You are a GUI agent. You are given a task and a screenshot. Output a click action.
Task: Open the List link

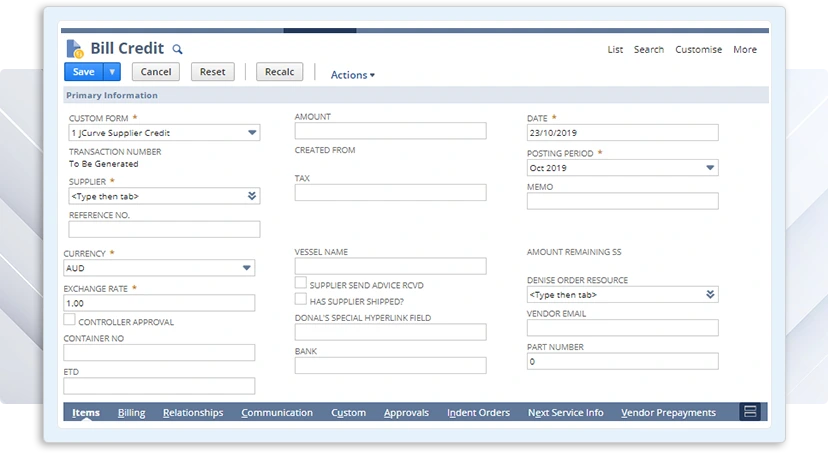[615, 50]
